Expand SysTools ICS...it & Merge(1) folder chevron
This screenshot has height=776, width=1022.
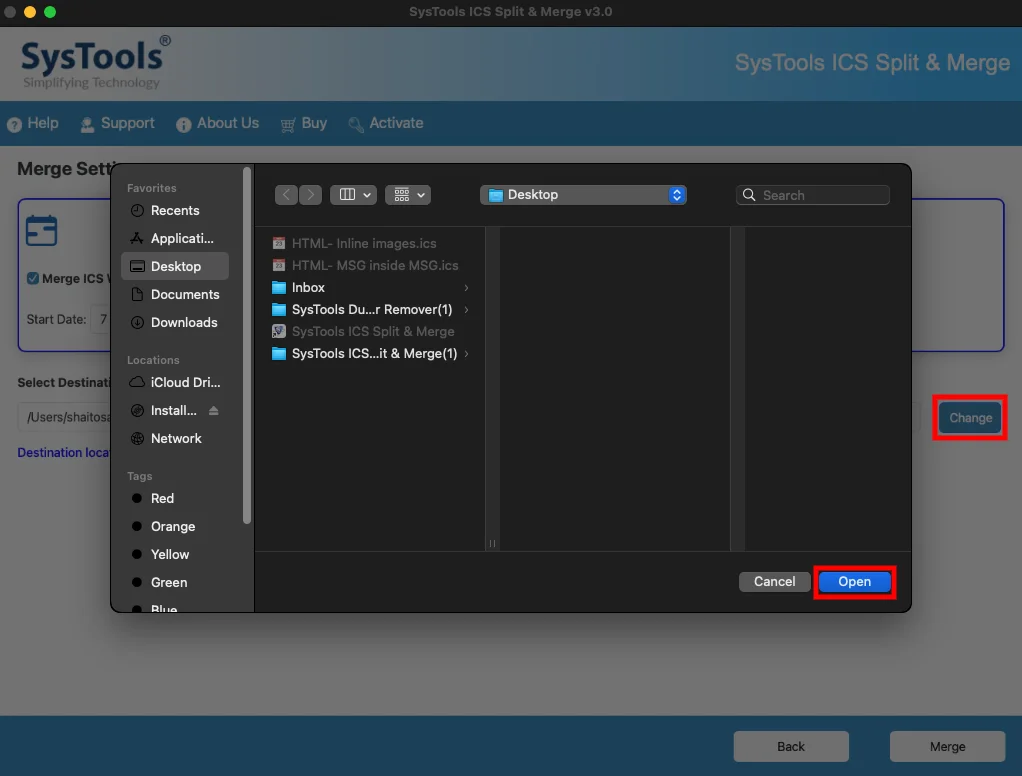pos(466,354)
